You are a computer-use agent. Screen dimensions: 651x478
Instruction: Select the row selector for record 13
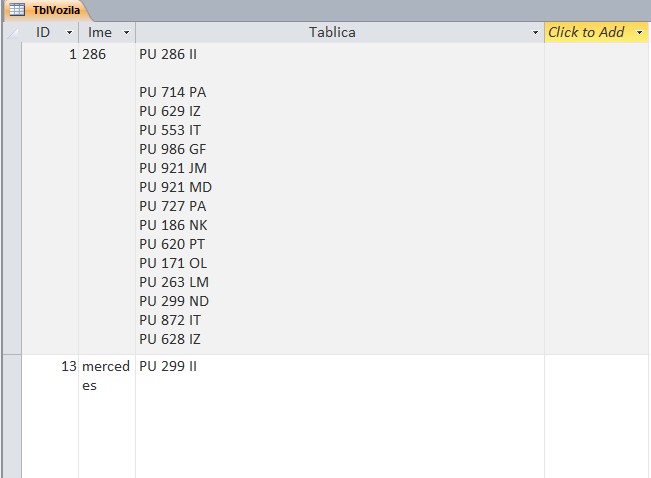(11, 415)
